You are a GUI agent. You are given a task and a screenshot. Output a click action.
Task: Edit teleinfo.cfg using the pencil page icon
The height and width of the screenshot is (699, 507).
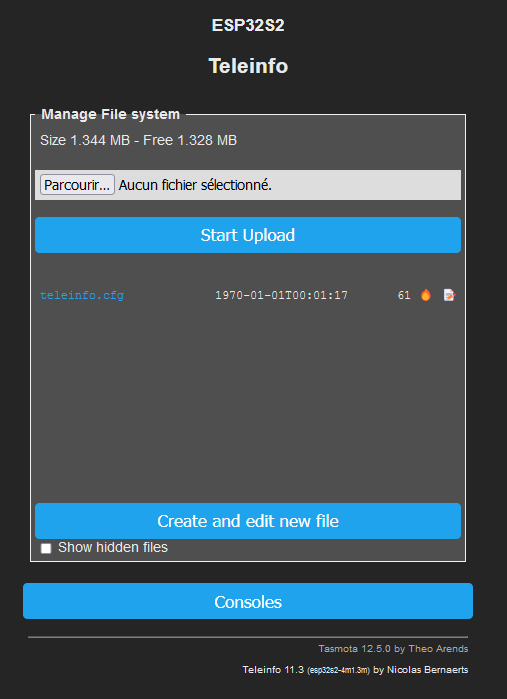(449, 295)
